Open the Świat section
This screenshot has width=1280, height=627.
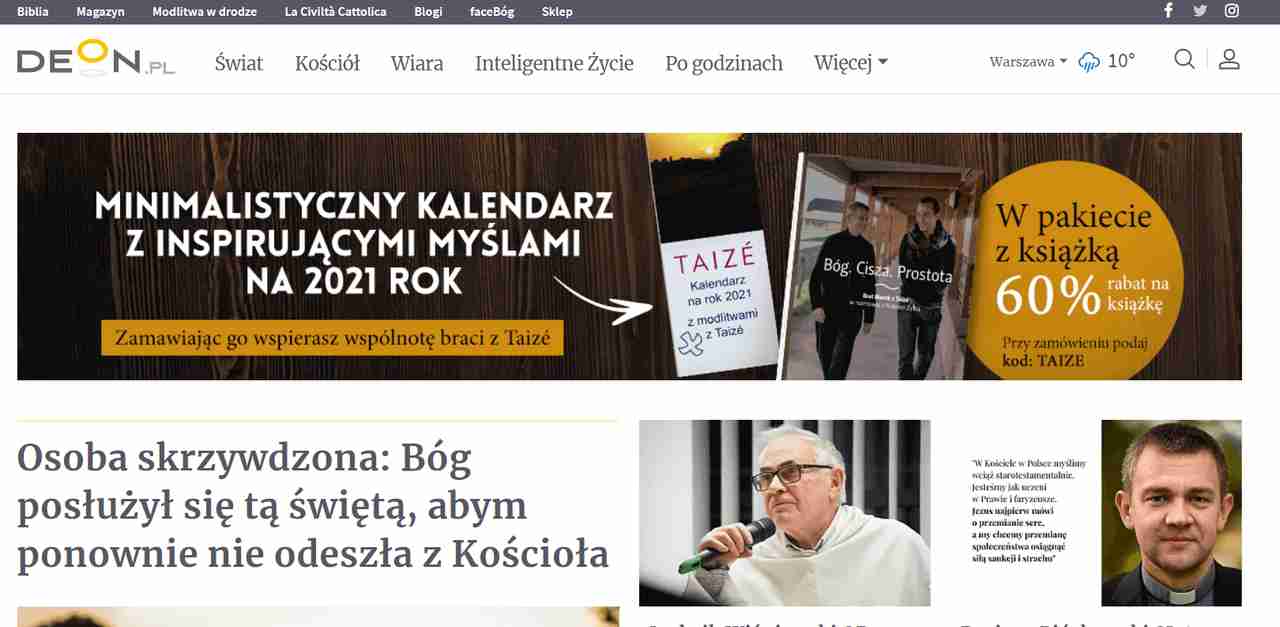[239, 63]
